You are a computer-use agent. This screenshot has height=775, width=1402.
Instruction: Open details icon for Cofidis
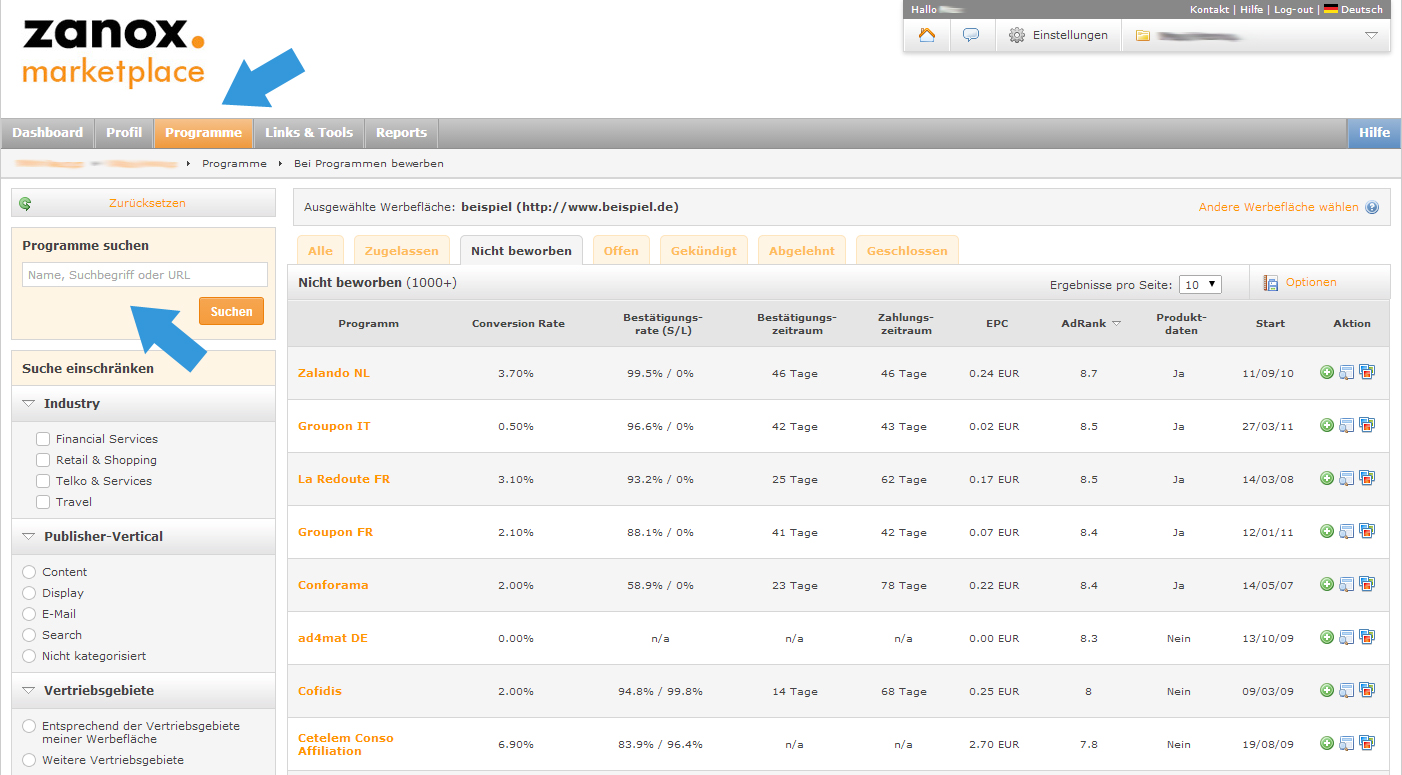[x=1347, y=690]
